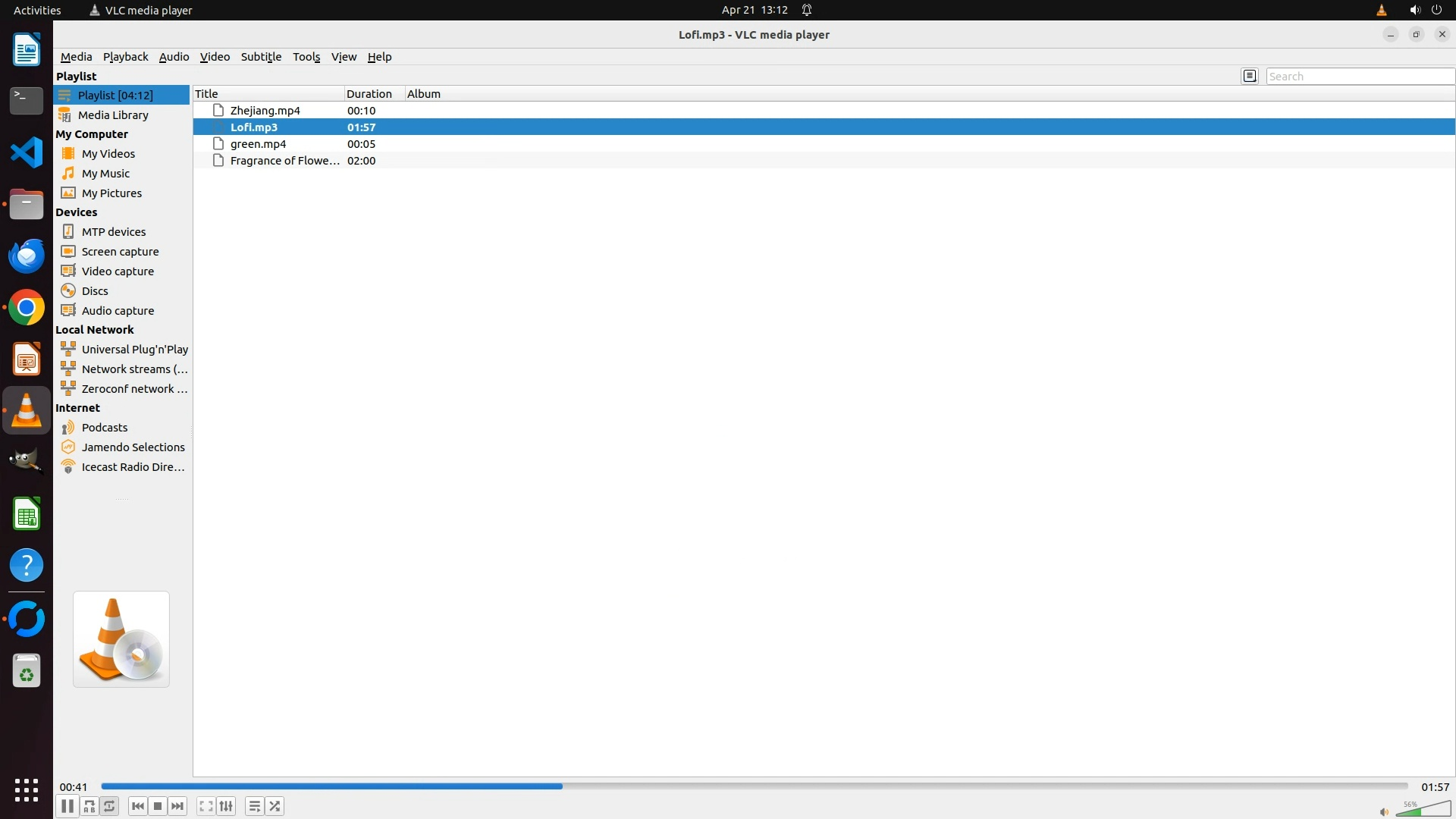Toggle the playlist view button

pos(254,806)
